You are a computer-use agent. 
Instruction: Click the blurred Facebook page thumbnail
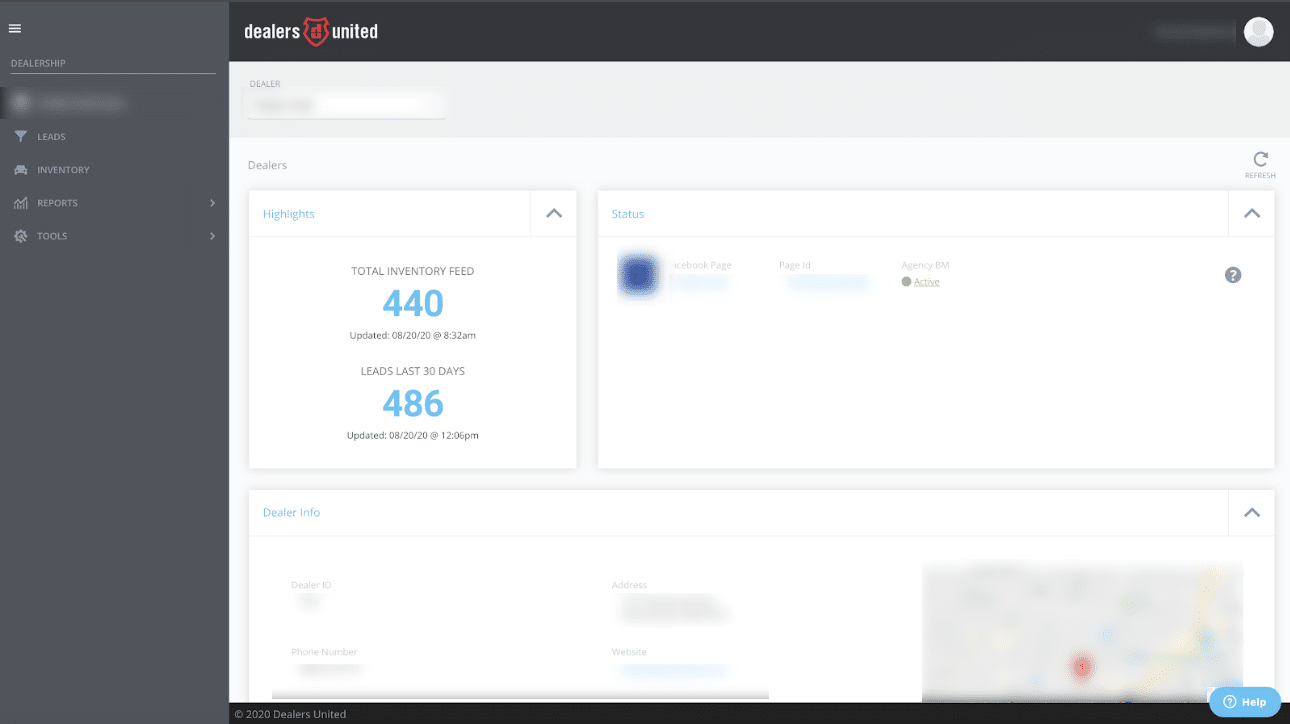tap(639, 275)
